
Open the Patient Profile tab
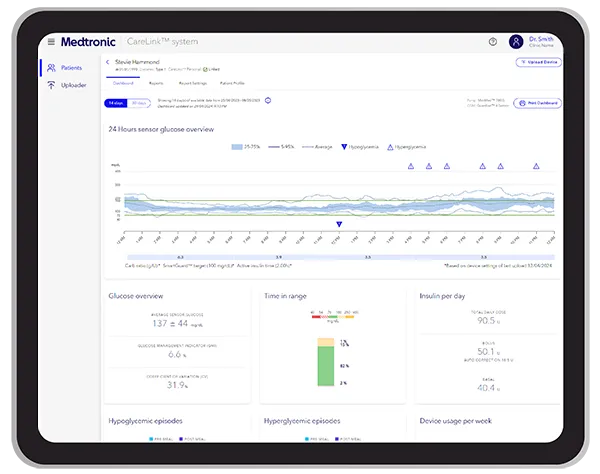[232, 83]
